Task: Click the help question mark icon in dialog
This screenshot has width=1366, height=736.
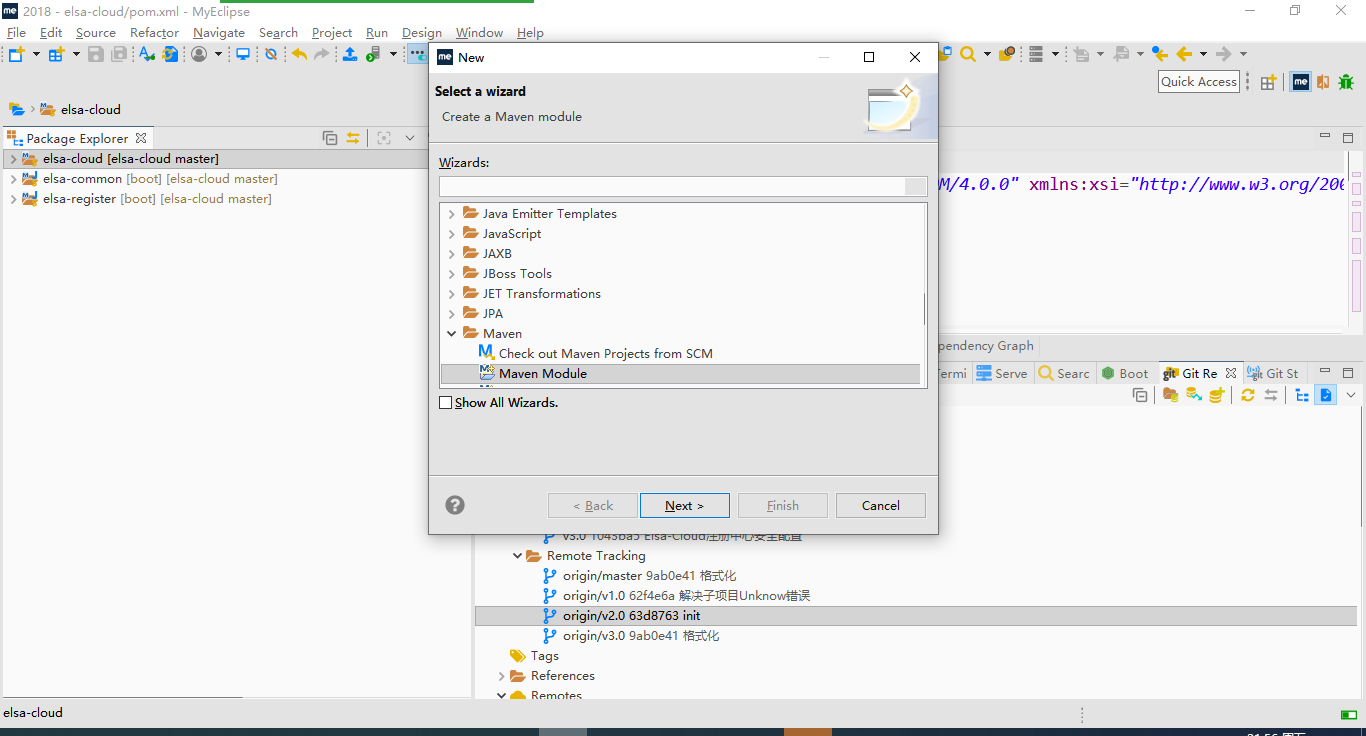Action: coord(455,505)
